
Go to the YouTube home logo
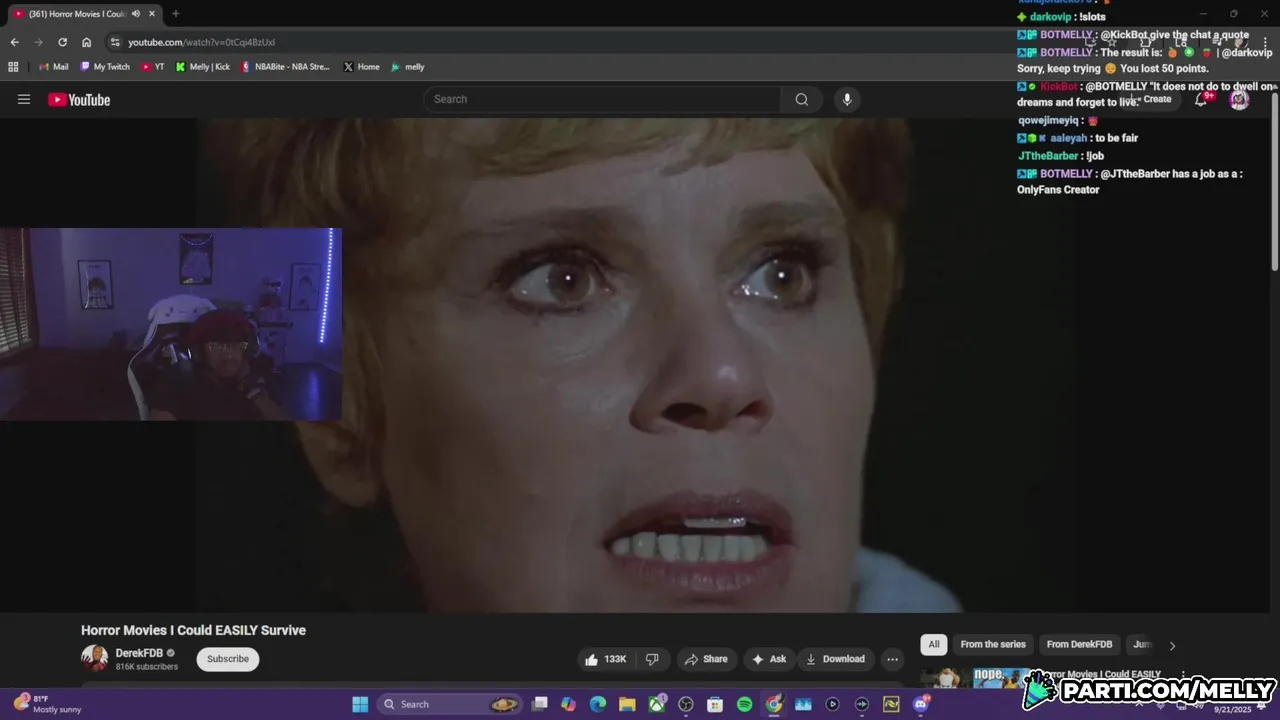pyautogui.click(x=79, y=99)
